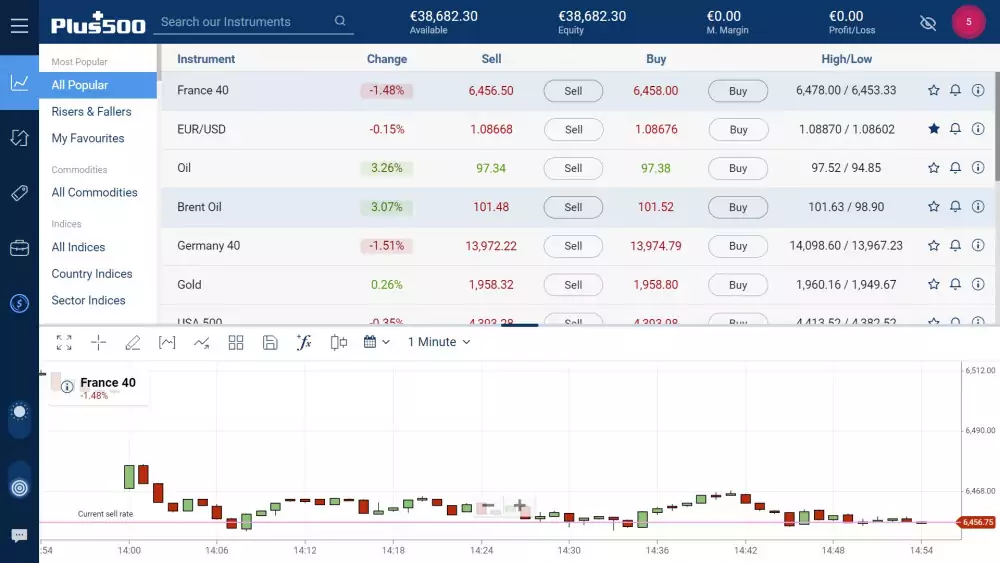Screen dimensions: 1000x563
Task: Open My Favourites list
Action: pos(88,138)
